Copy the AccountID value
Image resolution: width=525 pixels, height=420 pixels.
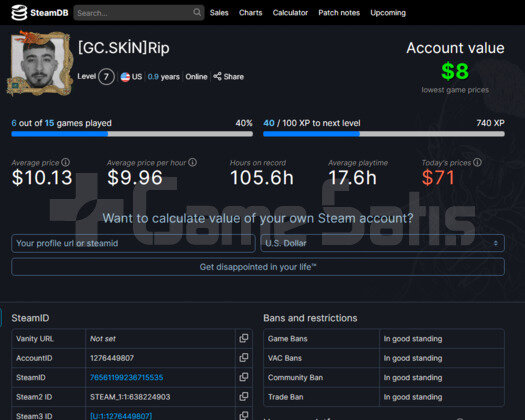pos(244,358)
